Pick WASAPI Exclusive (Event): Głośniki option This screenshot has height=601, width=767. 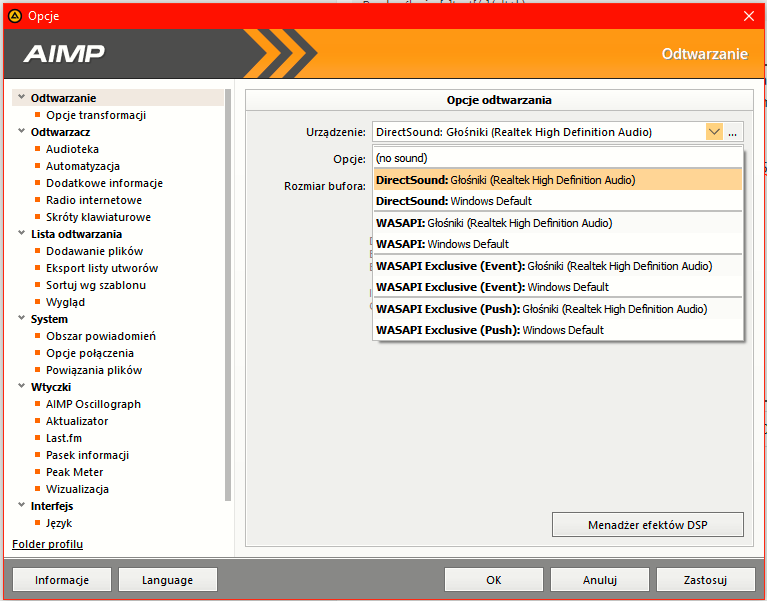tap(558, 266)
